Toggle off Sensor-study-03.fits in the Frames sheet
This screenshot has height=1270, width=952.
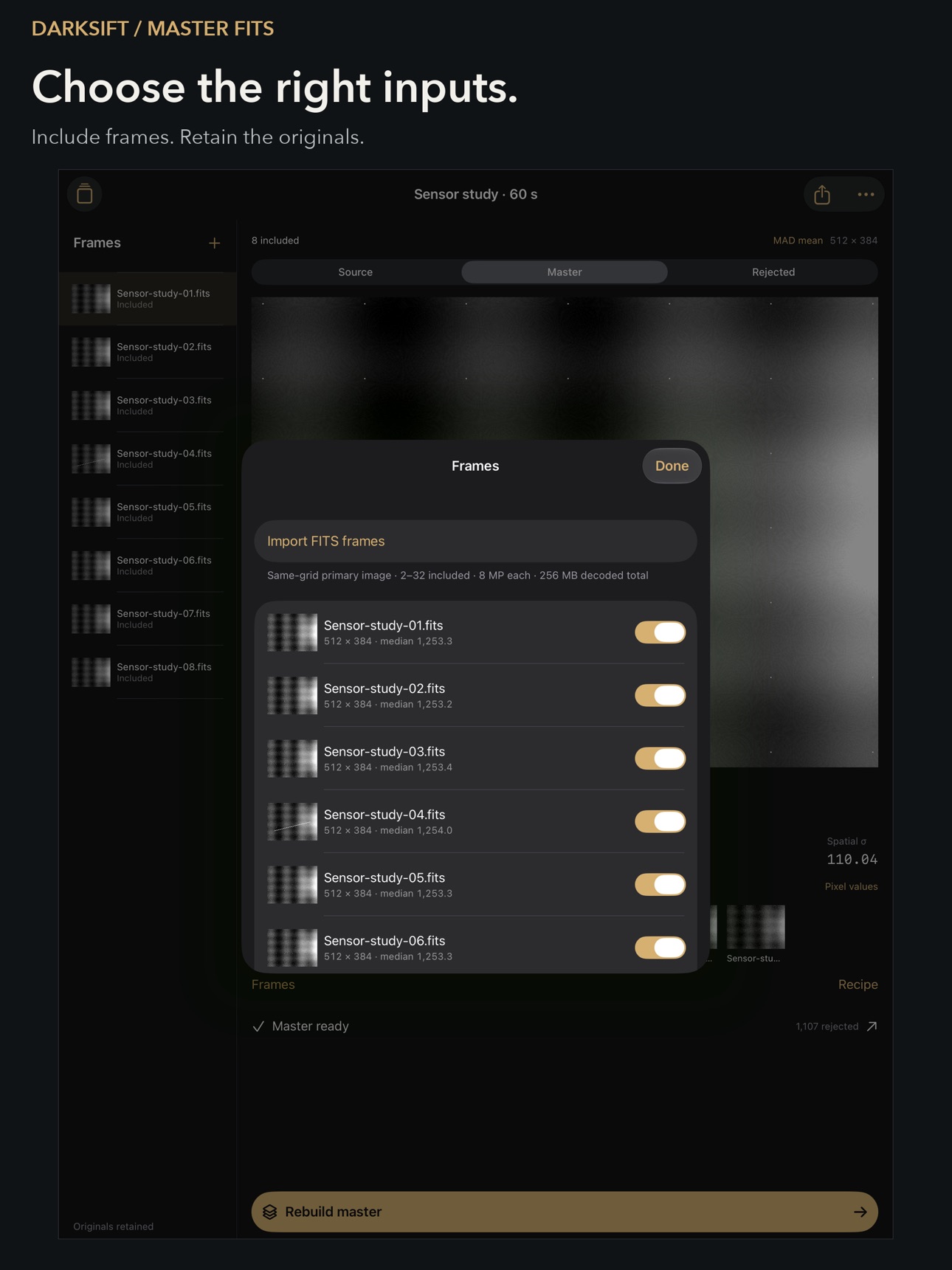[660, 759]
